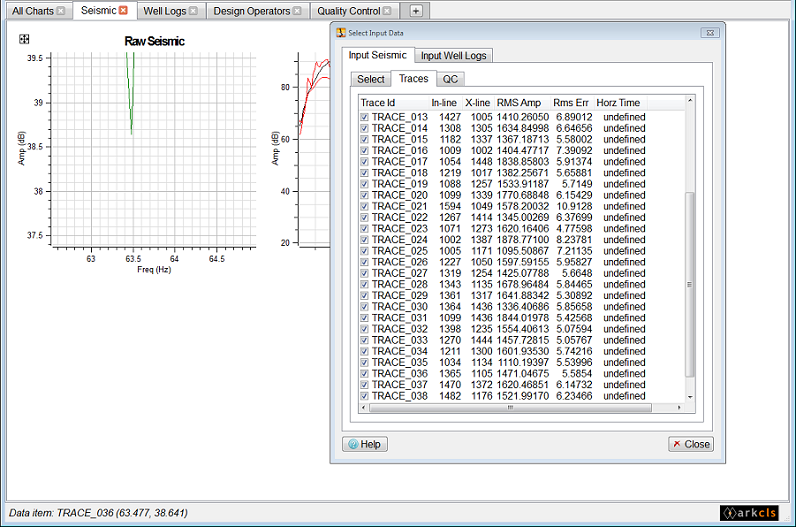Sort by the RMS Amp column header

coord(519,103)
